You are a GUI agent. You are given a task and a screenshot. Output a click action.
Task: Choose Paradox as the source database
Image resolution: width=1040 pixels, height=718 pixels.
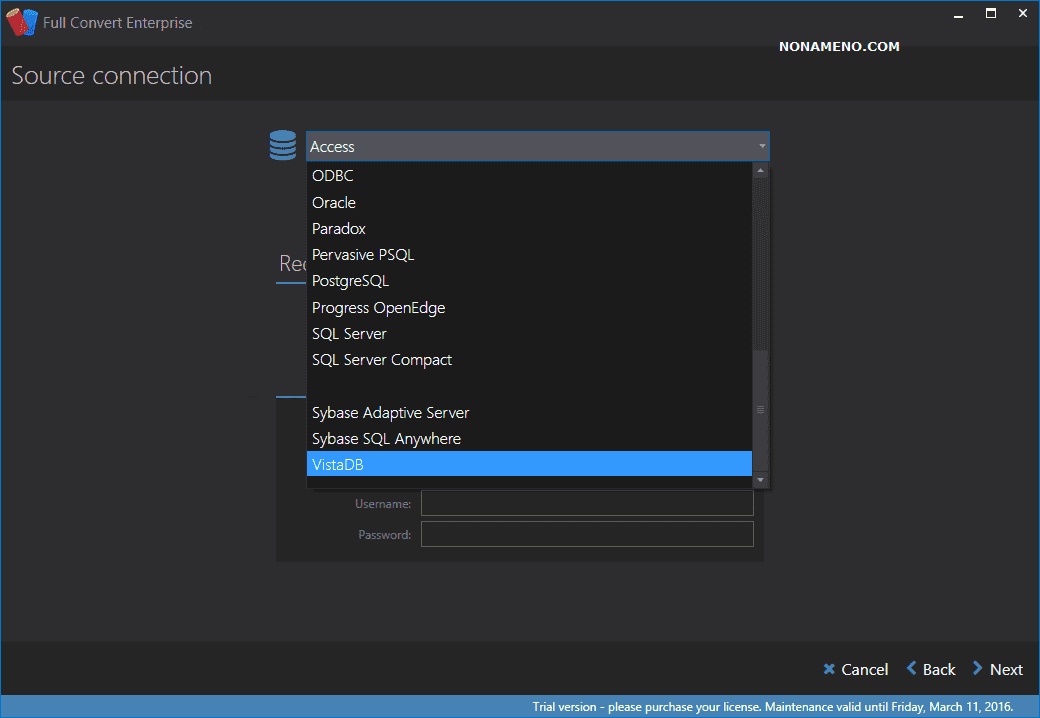tap(339, 229)
